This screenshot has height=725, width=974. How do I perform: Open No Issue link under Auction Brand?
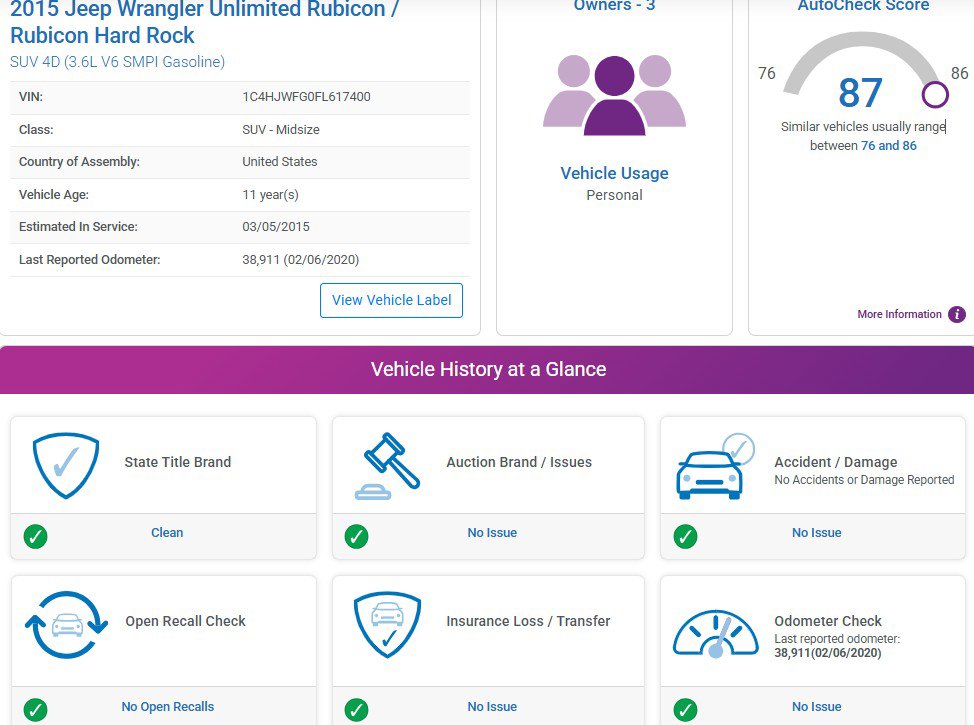coord(492,532)
